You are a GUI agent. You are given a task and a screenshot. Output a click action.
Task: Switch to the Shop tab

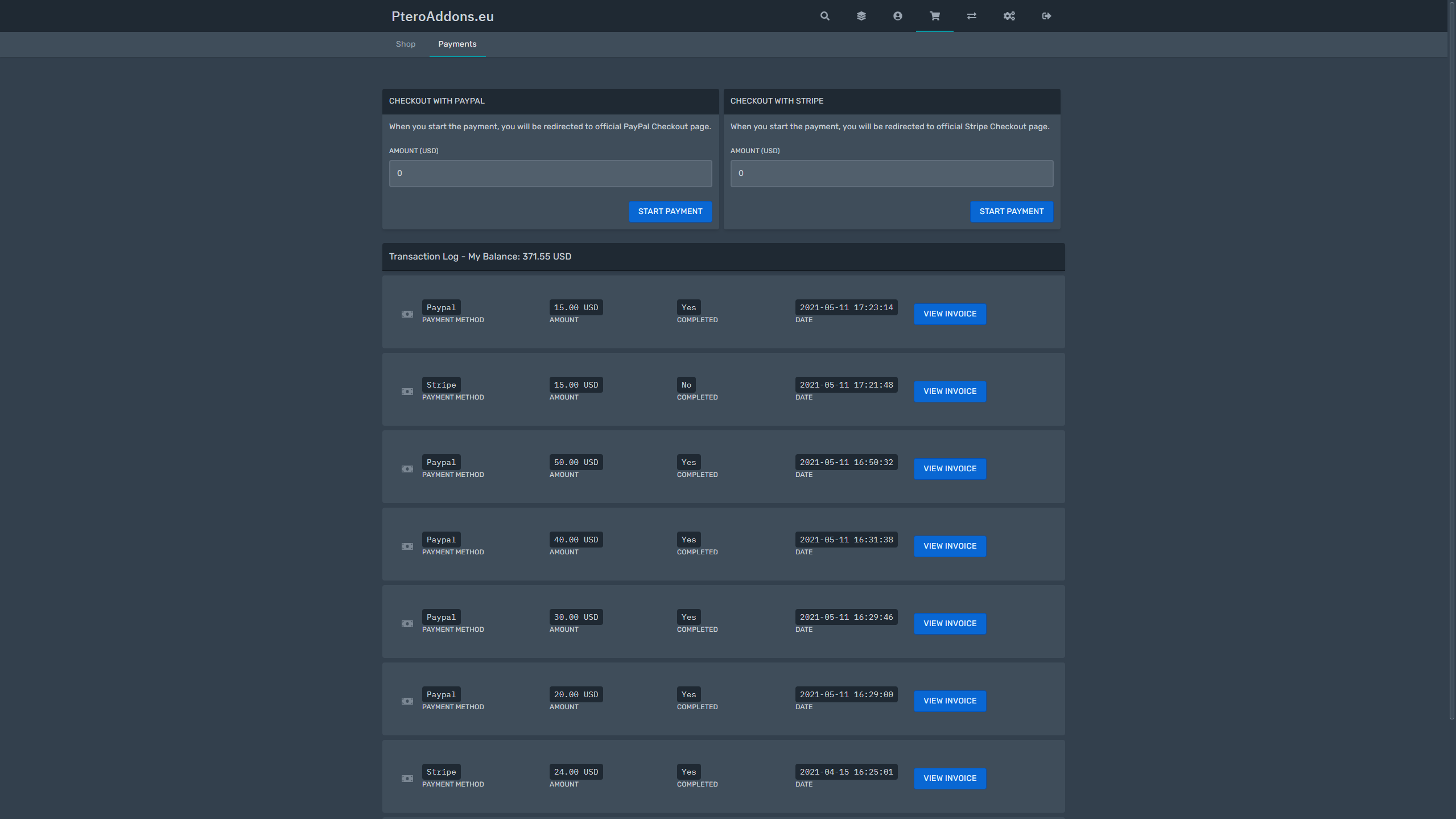[x=405, y=44]
